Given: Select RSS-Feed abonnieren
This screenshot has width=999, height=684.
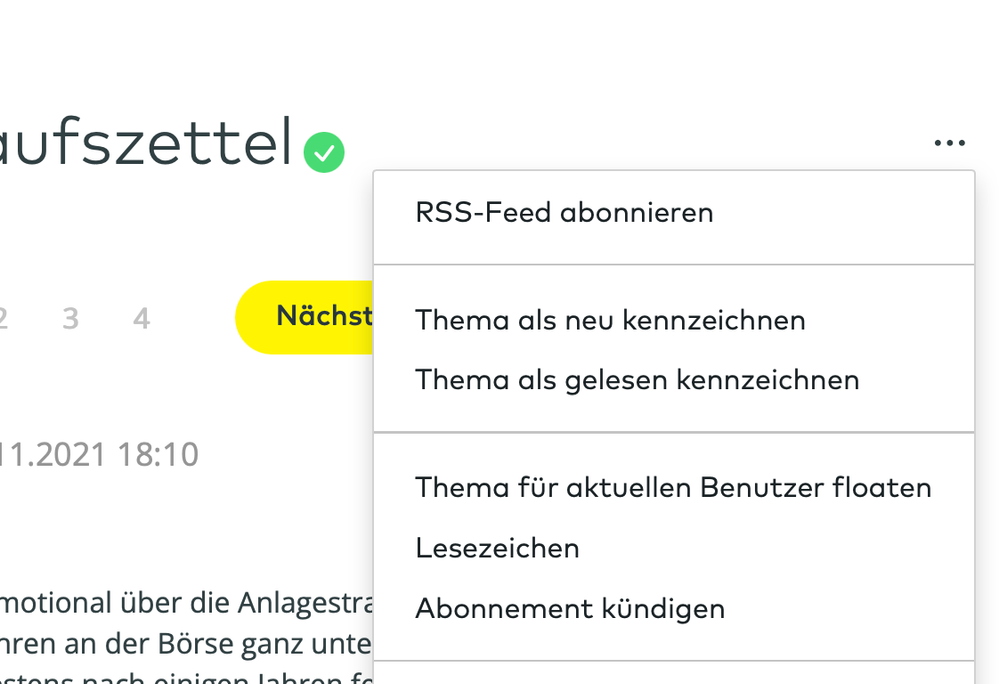Looking at the screenshot, I should (x=564, y=213).
